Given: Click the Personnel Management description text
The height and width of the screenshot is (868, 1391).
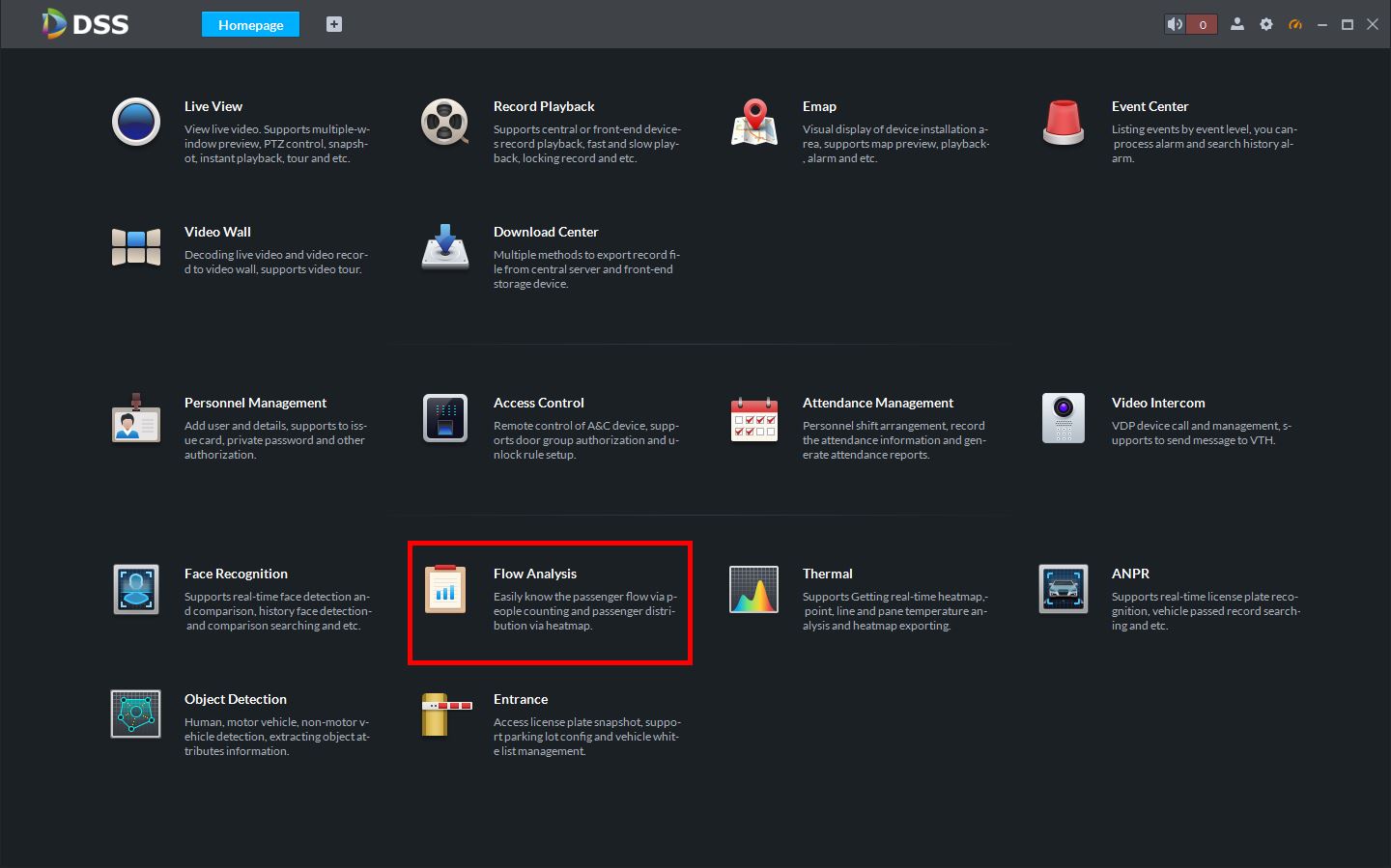Looking at the screenshot, I should click(x=276, y=440).
